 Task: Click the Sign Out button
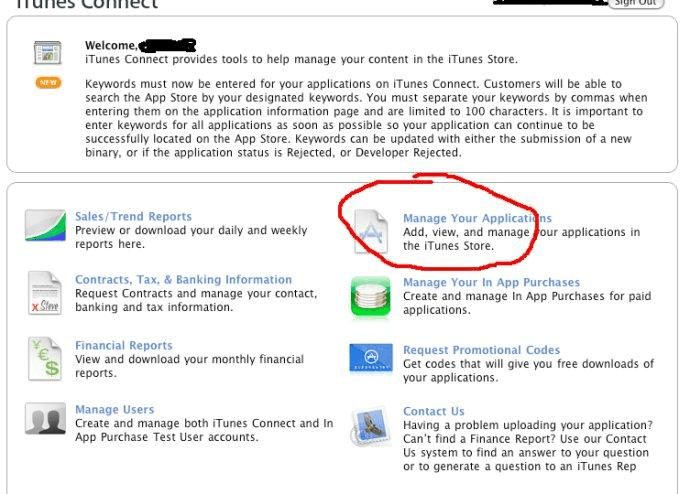click(x=635, y=3)
